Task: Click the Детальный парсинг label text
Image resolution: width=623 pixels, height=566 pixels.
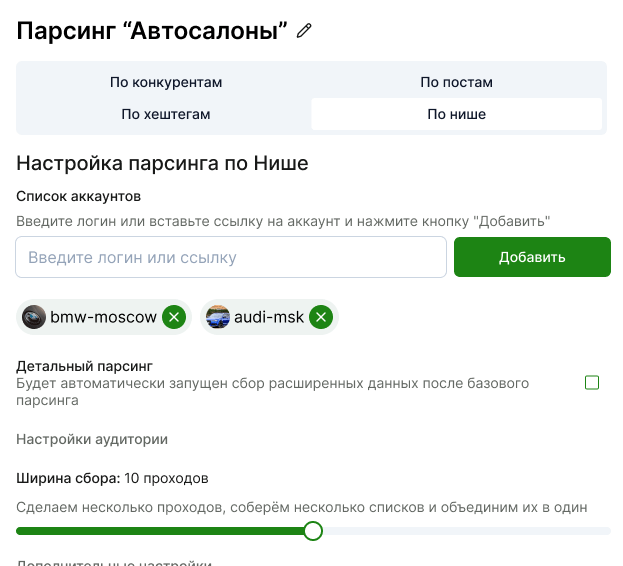Action: click(84, 366)
